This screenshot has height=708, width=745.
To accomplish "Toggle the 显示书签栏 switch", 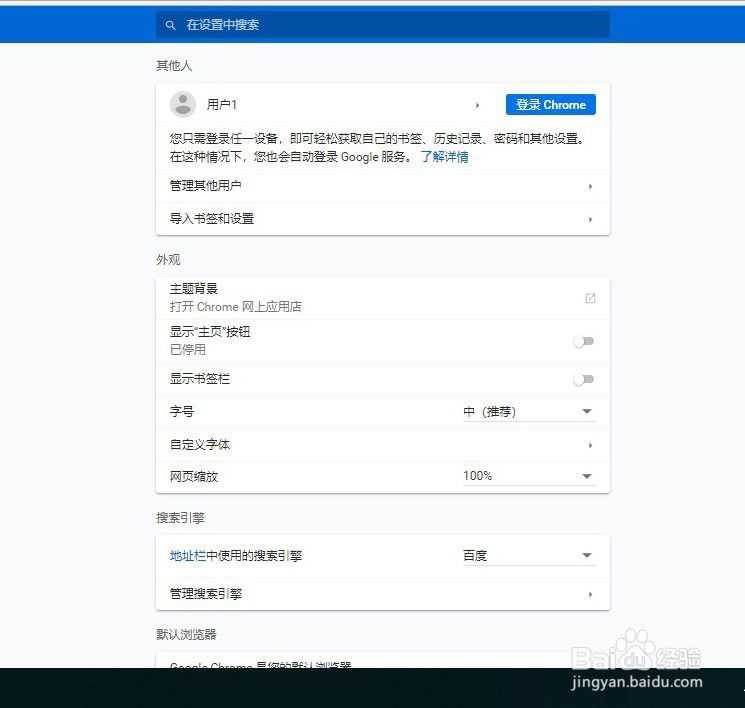I will pyautogui.click(x=584, y=379).
